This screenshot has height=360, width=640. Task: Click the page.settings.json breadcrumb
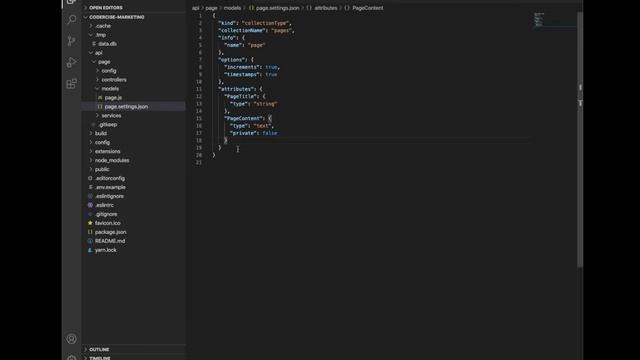[278, 8]
